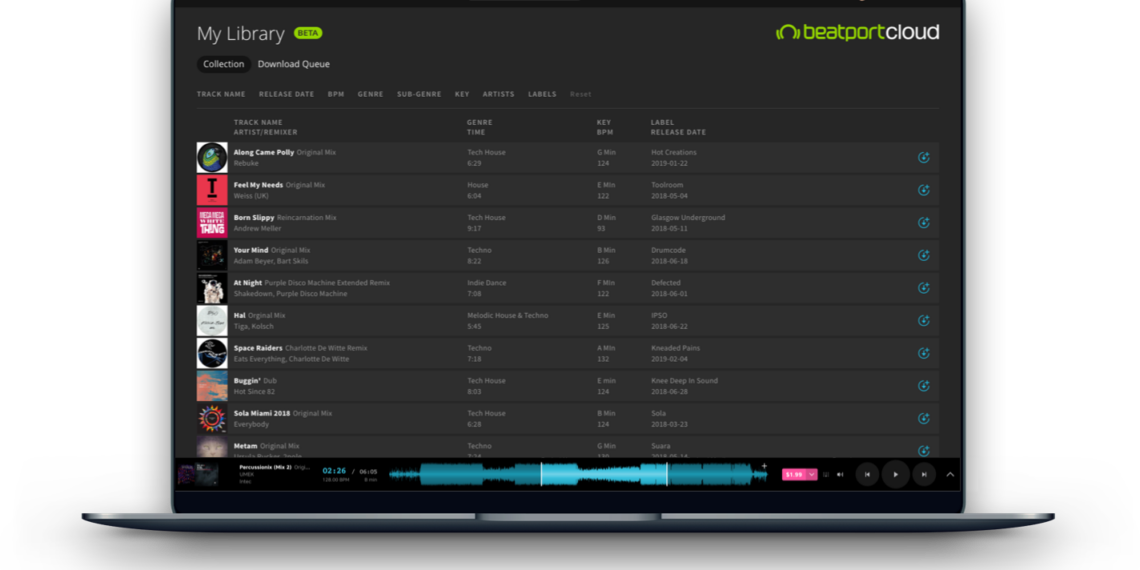The height and width of the screenshot is (570, 1140).
Task: Click the re-download icon for Along Came Polly
Action: click(x=923, y=158)
